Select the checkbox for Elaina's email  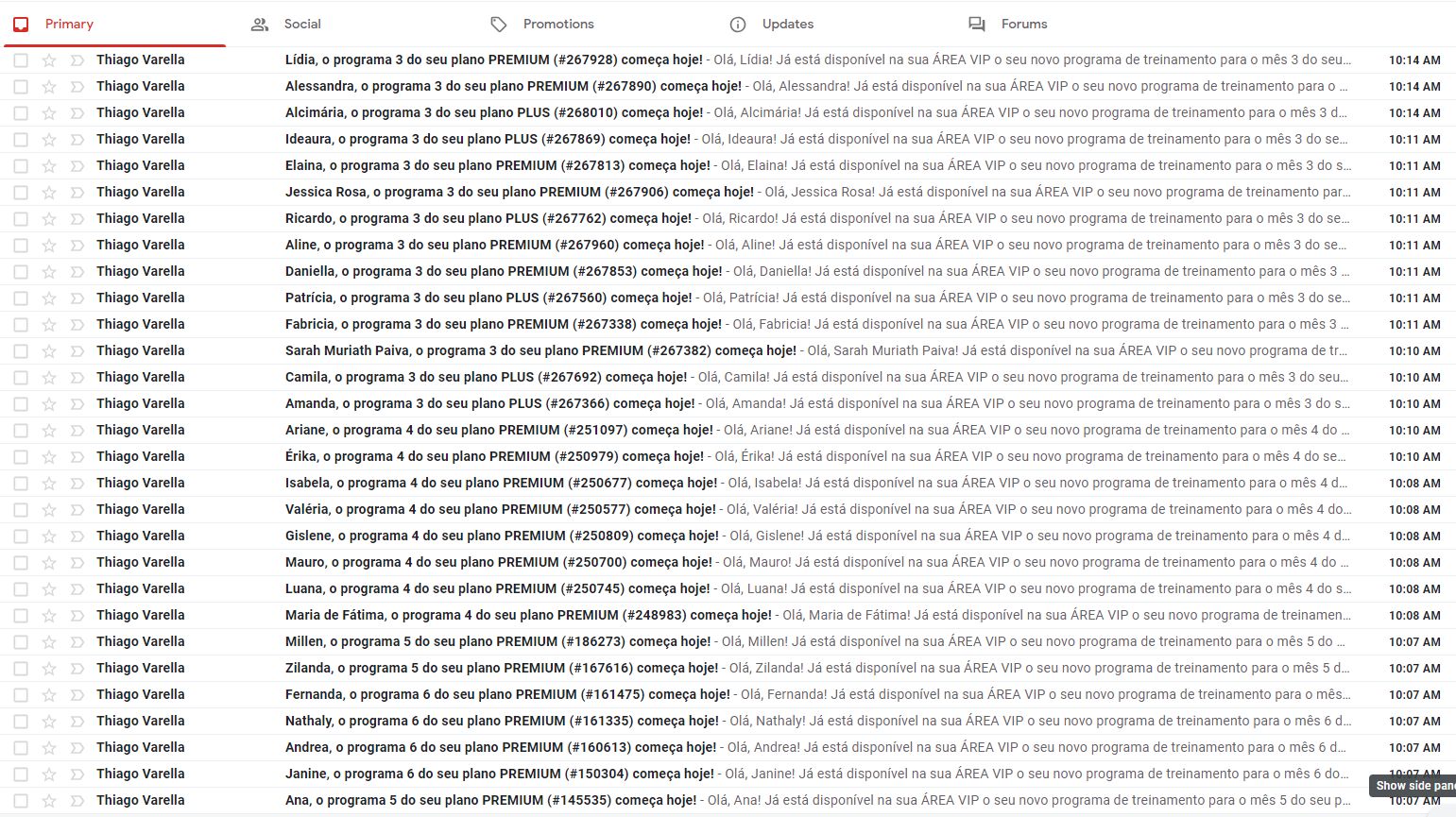tap(21, 165)
